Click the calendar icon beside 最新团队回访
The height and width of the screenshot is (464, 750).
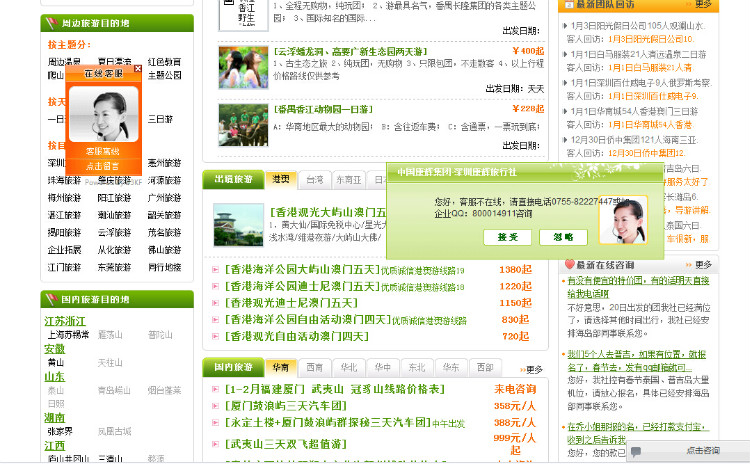[x=569, y=4]
